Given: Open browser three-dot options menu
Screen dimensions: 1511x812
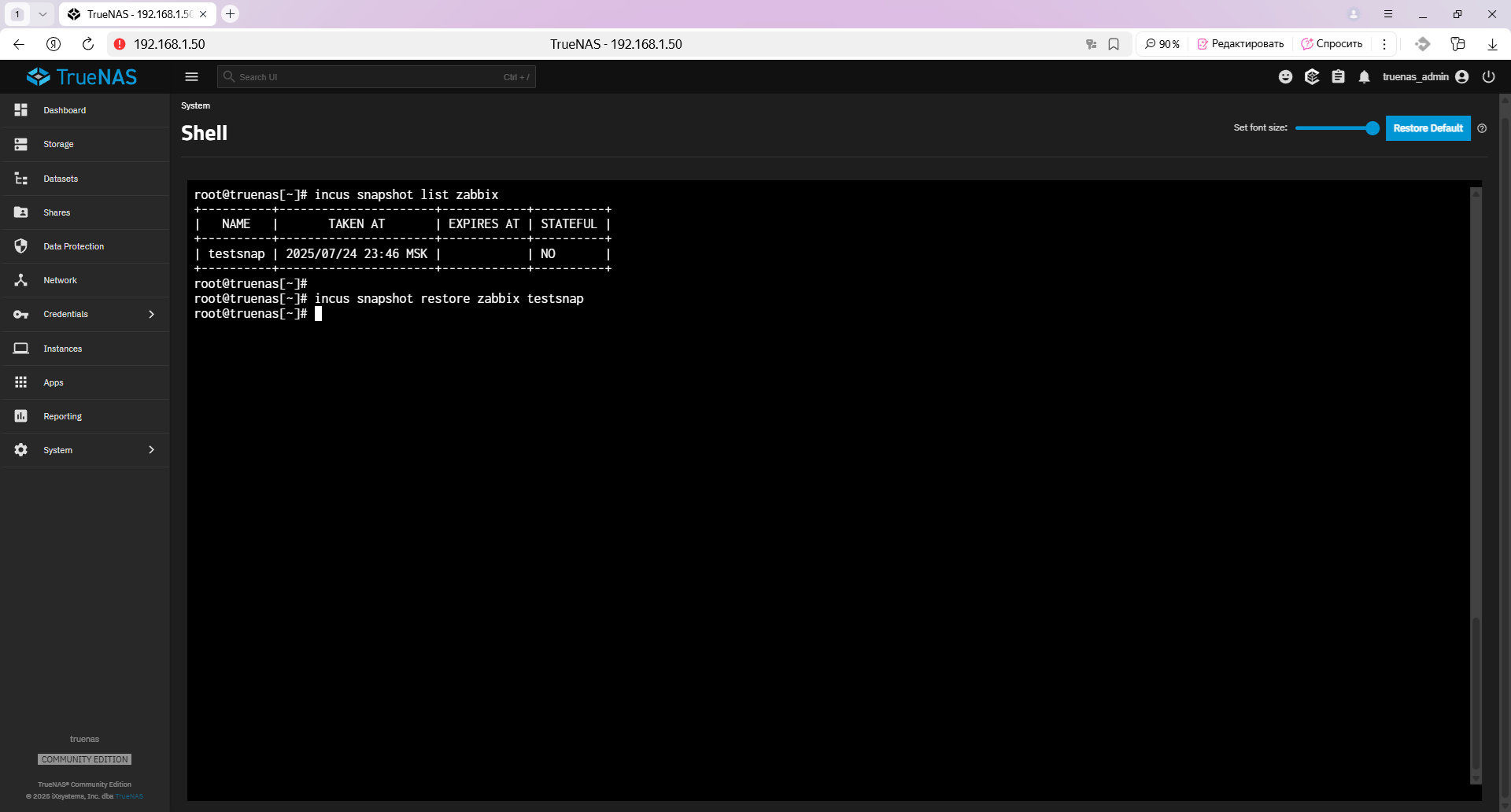Looking at the screenshot, I should [x=1384, y=44].
